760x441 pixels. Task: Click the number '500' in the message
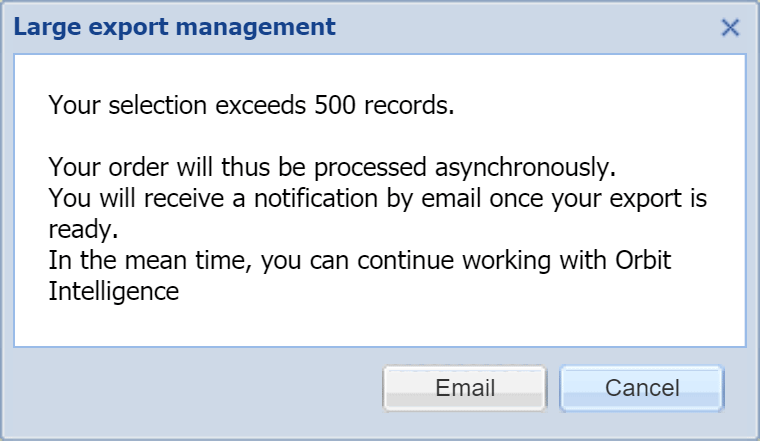click(333, 104)
